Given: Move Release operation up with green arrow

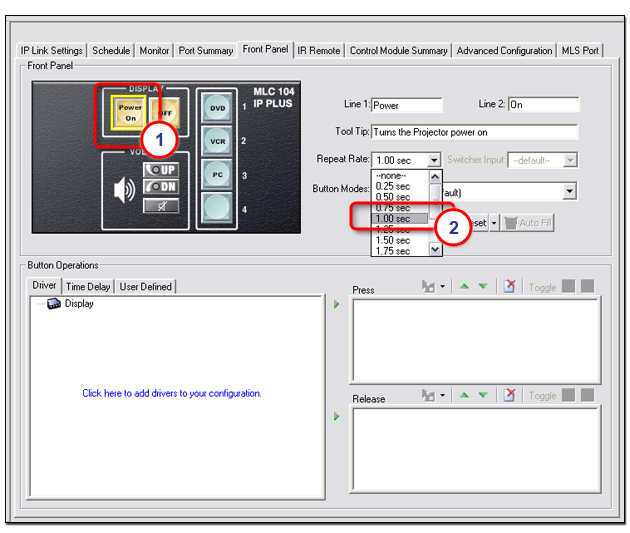Looking at the screenshot, I should pos(464,395).
